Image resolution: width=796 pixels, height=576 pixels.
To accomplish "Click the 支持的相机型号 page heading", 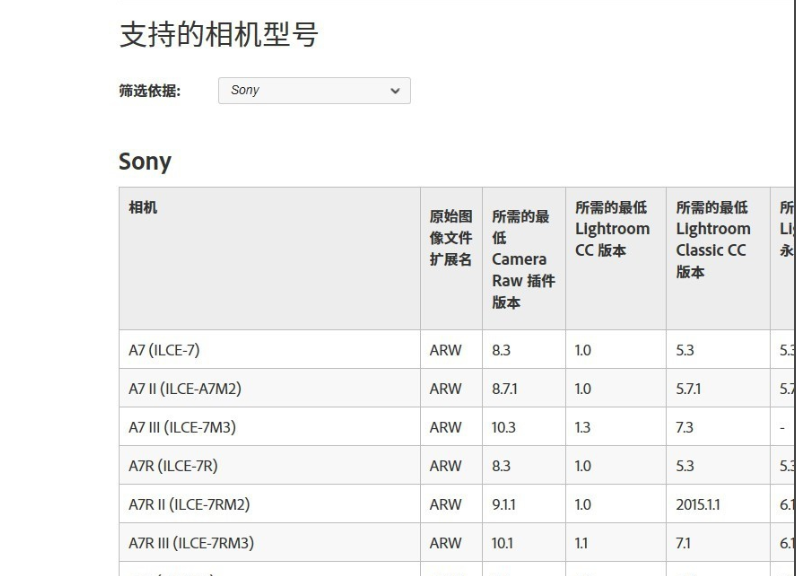I will click(219, 34).
